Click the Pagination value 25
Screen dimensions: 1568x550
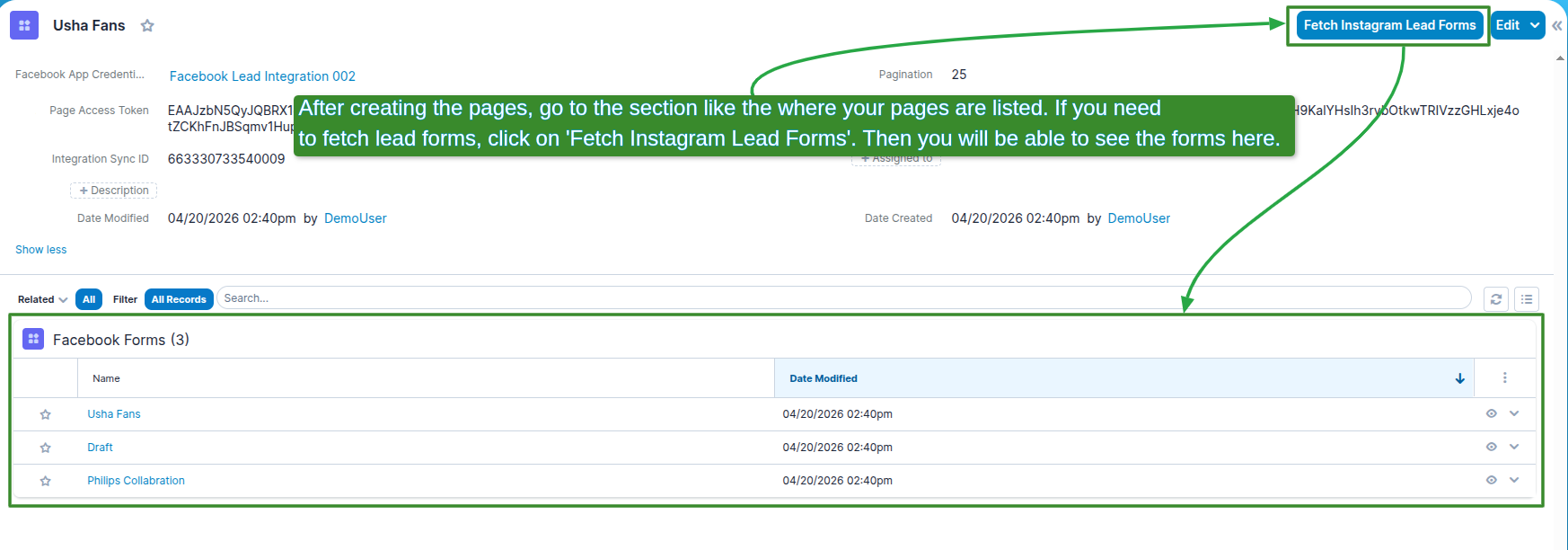pos(959,75)
